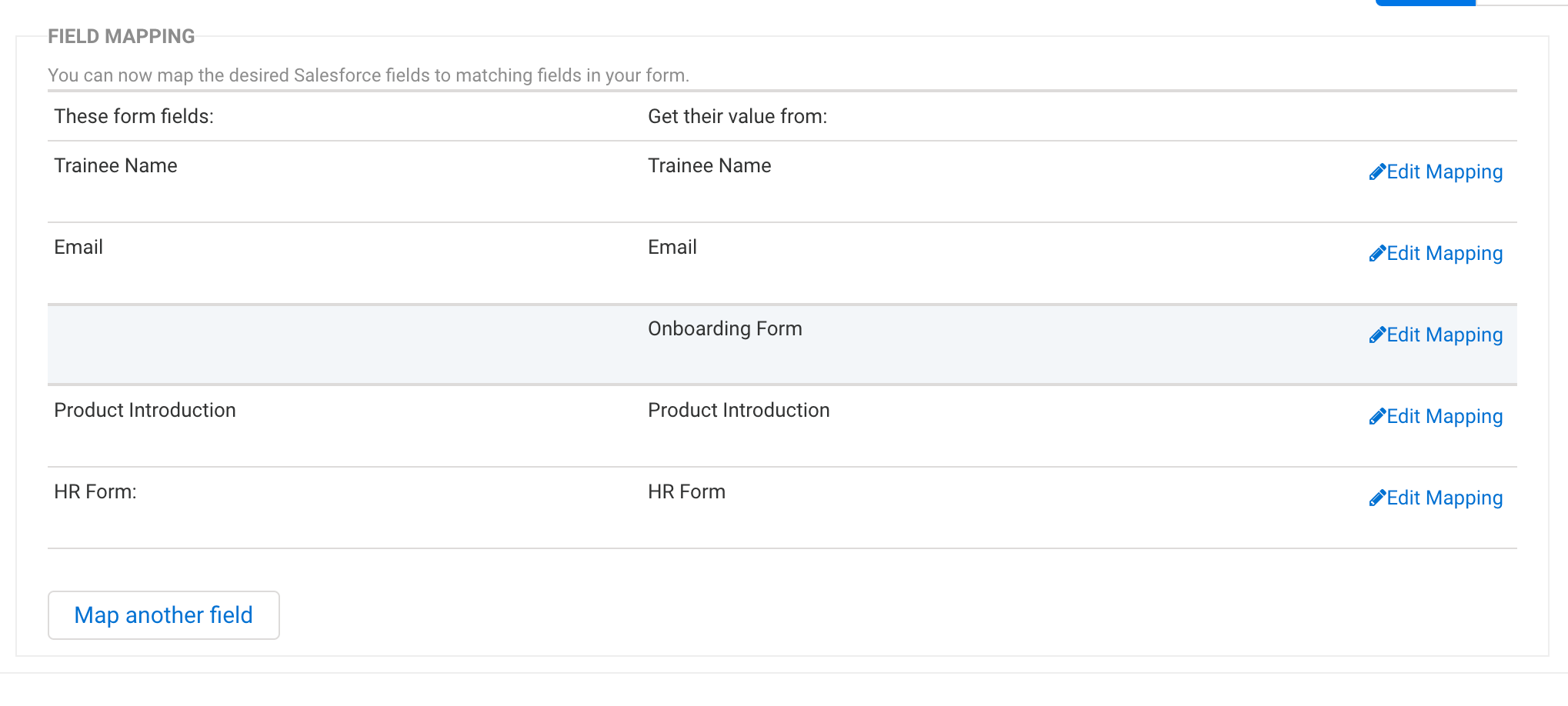Click the Map another field button

[164, 615]
